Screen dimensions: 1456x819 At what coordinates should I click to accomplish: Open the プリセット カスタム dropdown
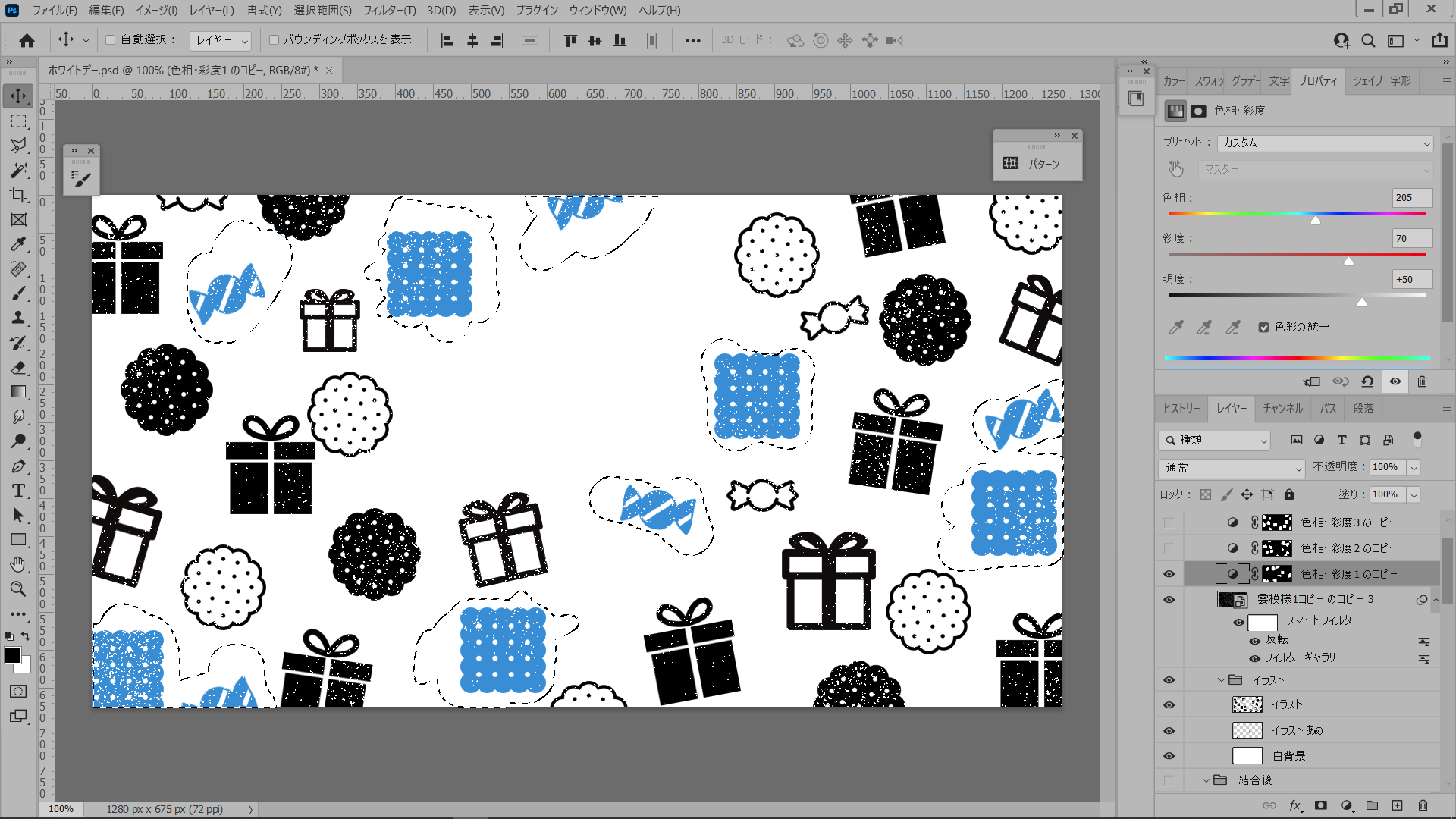(1325, 143)
